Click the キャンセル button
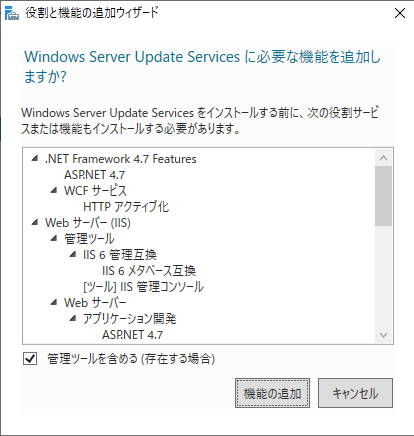 355,393
